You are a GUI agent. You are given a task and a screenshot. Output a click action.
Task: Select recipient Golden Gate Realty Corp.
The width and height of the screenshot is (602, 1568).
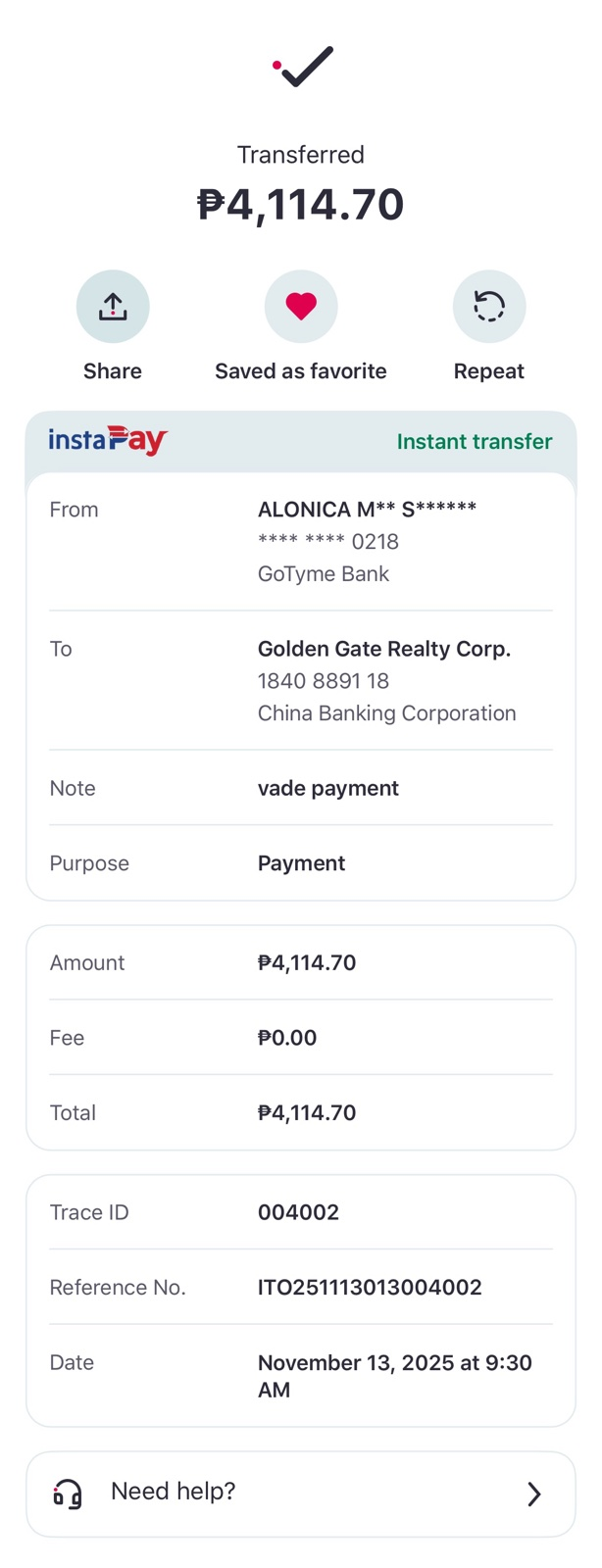pos(383,649)
